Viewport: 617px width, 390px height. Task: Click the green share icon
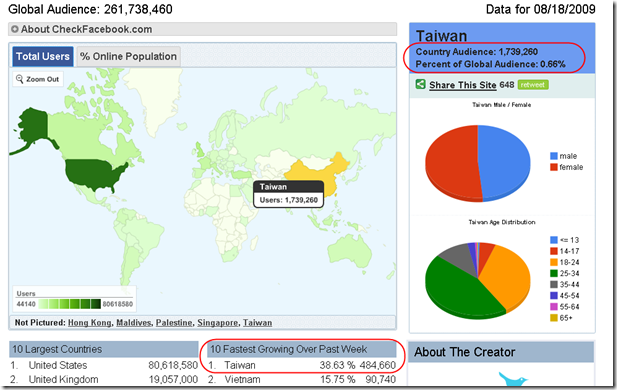[x=421, y=84]
